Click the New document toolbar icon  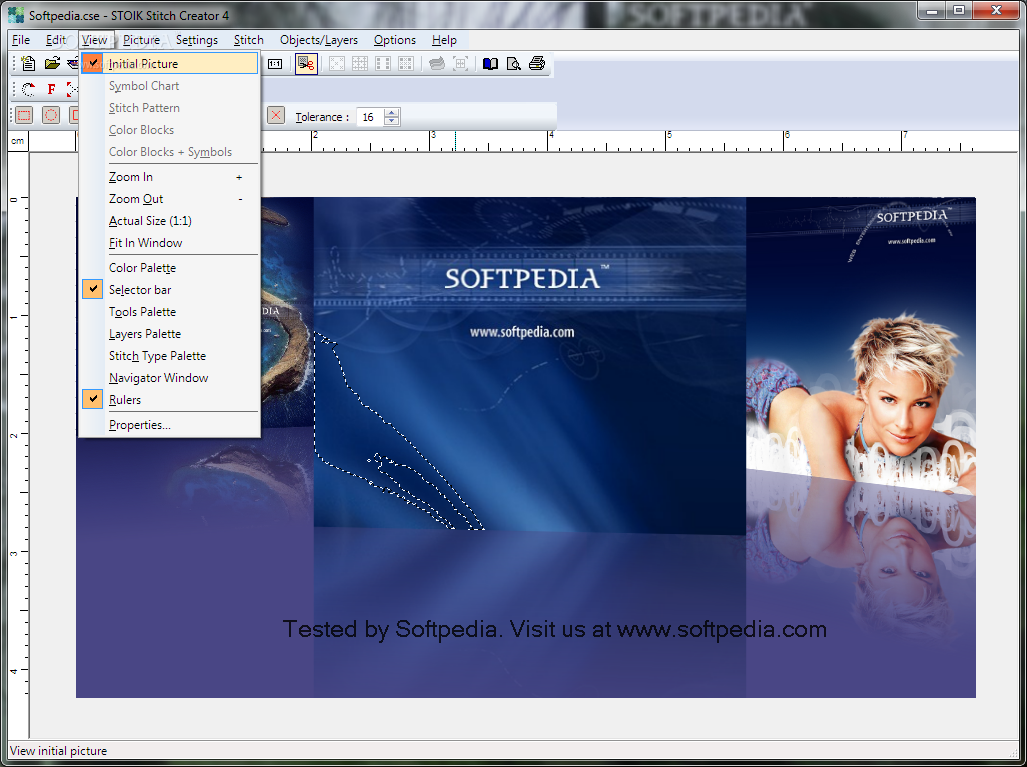28,64
